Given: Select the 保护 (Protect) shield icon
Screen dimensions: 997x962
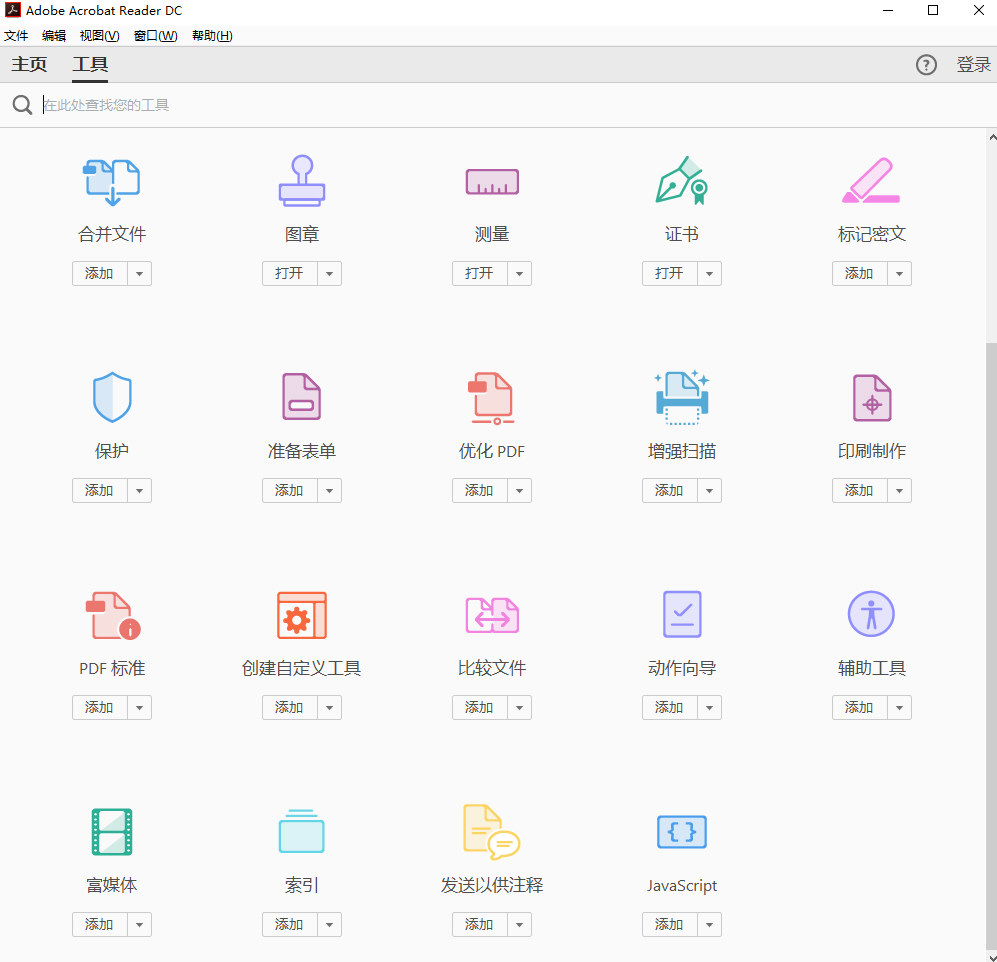Looking at the screenshot, I should [x=112, y=397].
